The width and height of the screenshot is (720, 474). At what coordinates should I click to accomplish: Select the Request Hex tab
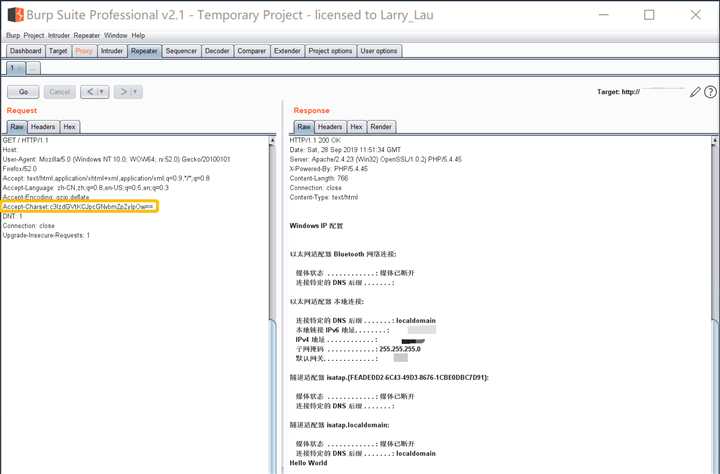[70, 127]
